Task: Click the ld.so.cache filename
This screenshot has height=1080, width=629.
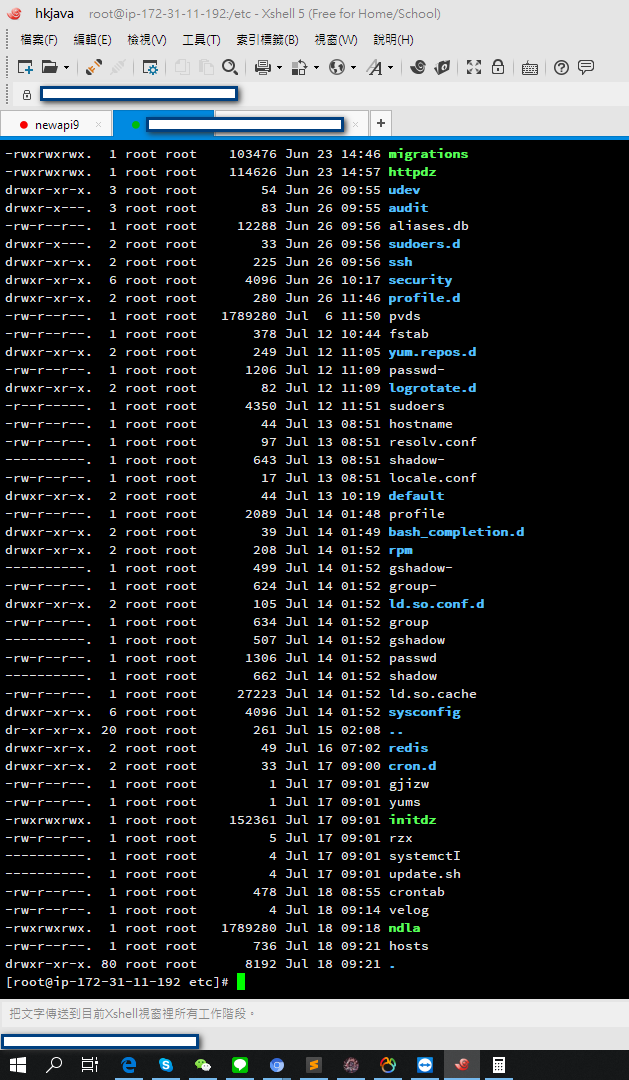Action: click(x=432, y=694)
